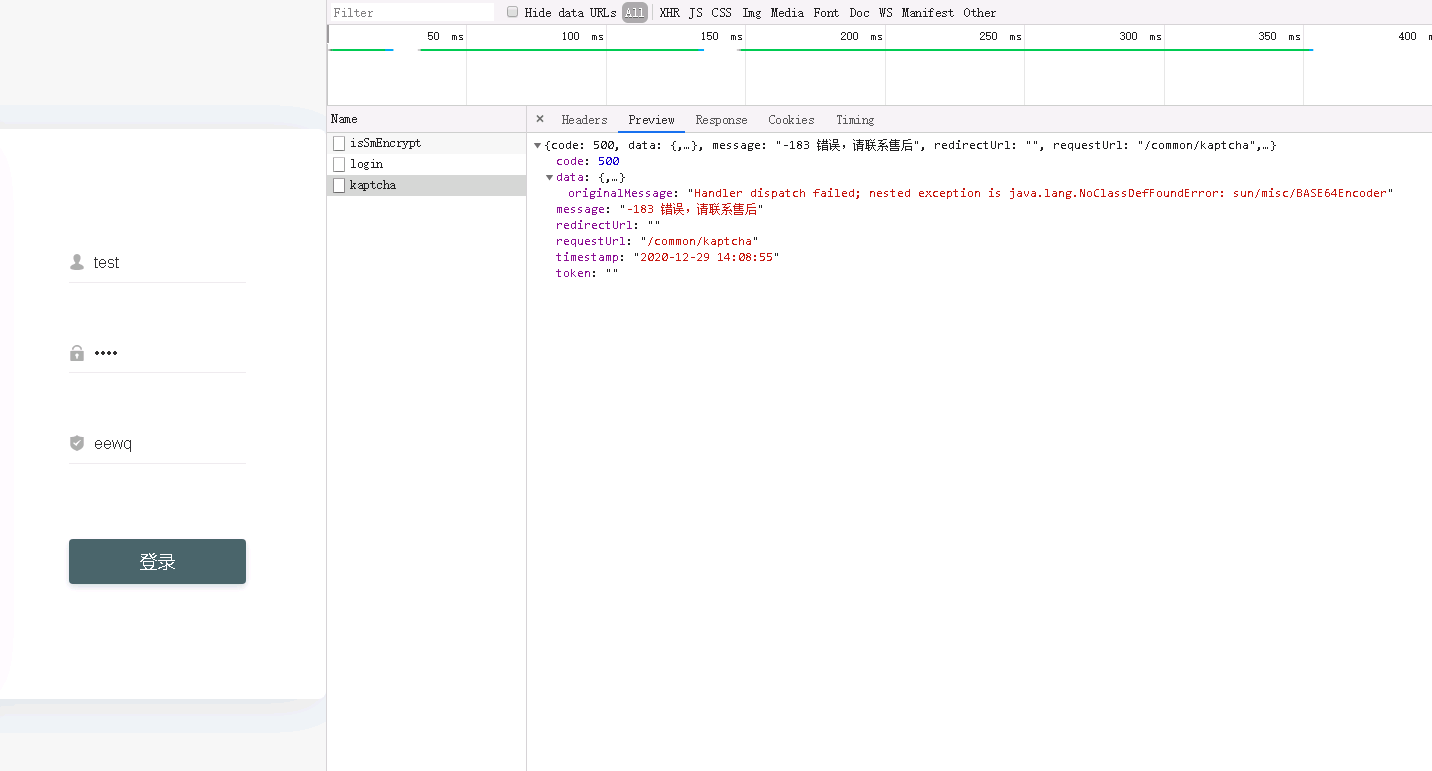Image resolution: width=1432 pixels, height=771 pixels.
Task: Click the file icon next to isSmEncrypt
Action: [x=339, y=143]
